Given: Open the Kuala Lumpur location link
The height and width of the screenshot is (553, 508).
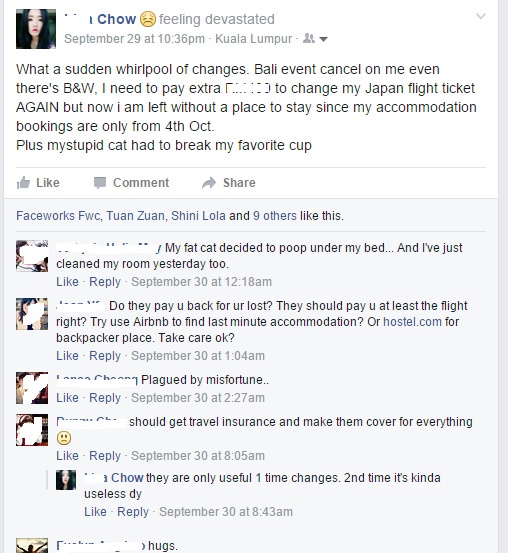Looking at the screenshot, I should point(253,38).
